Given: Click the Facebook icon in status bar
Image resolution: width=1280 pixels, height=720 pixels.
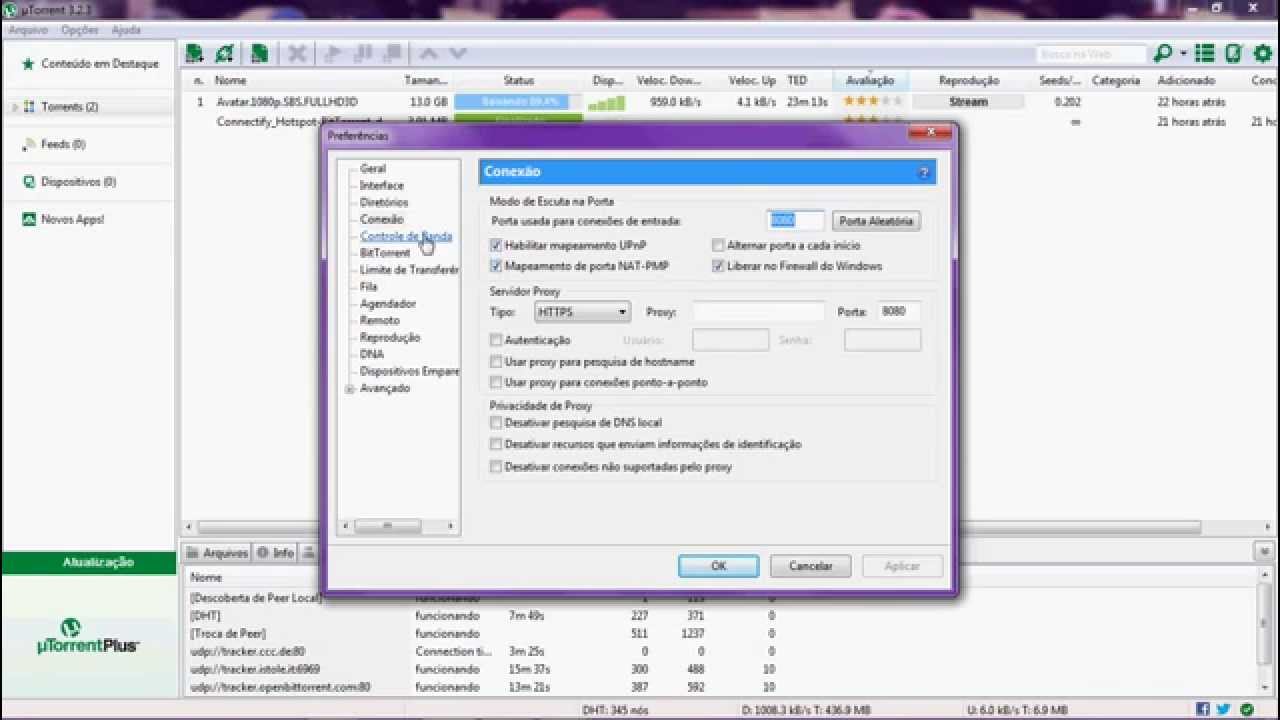Looking at the screenshot, I should pos(1203,709).
